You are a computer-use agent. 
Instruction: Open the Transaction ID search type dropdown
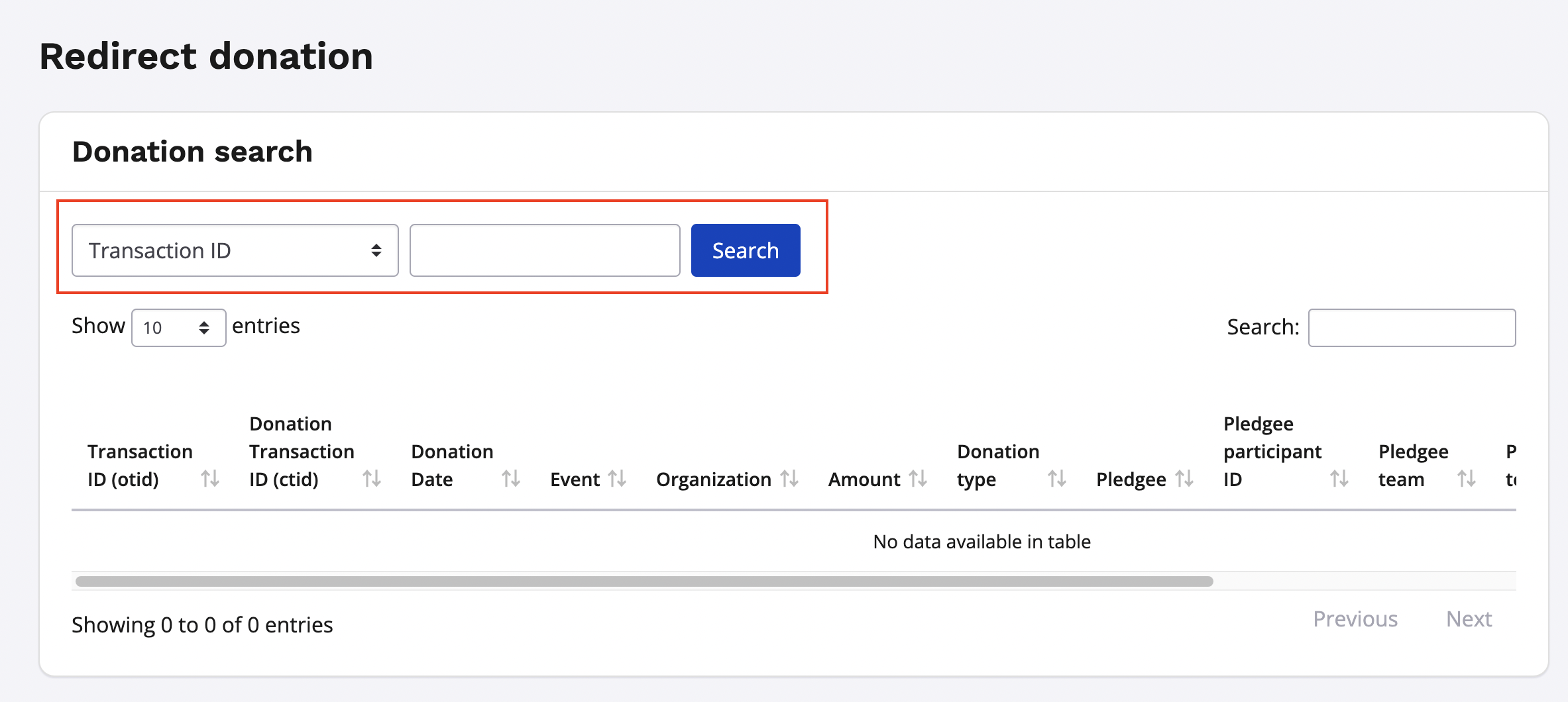pyautogui.click(x=235, y=250)
